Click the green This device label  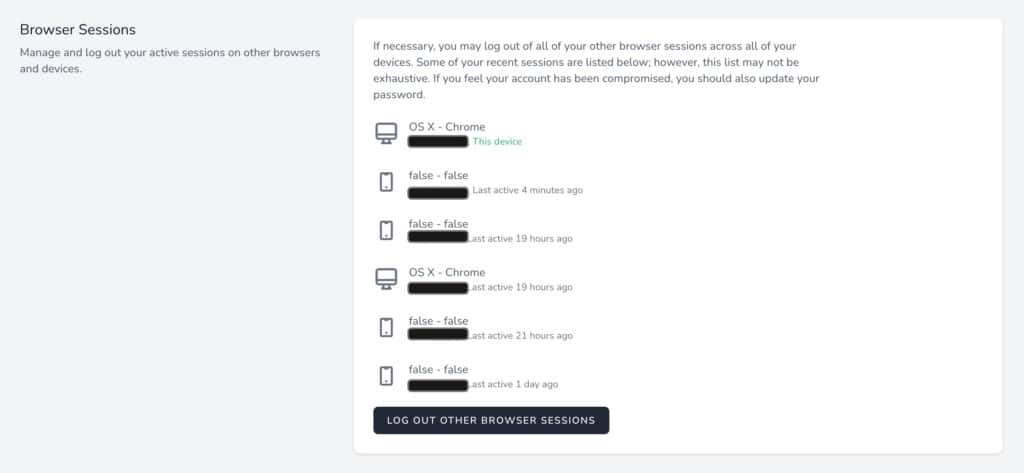tap(497, 141)
